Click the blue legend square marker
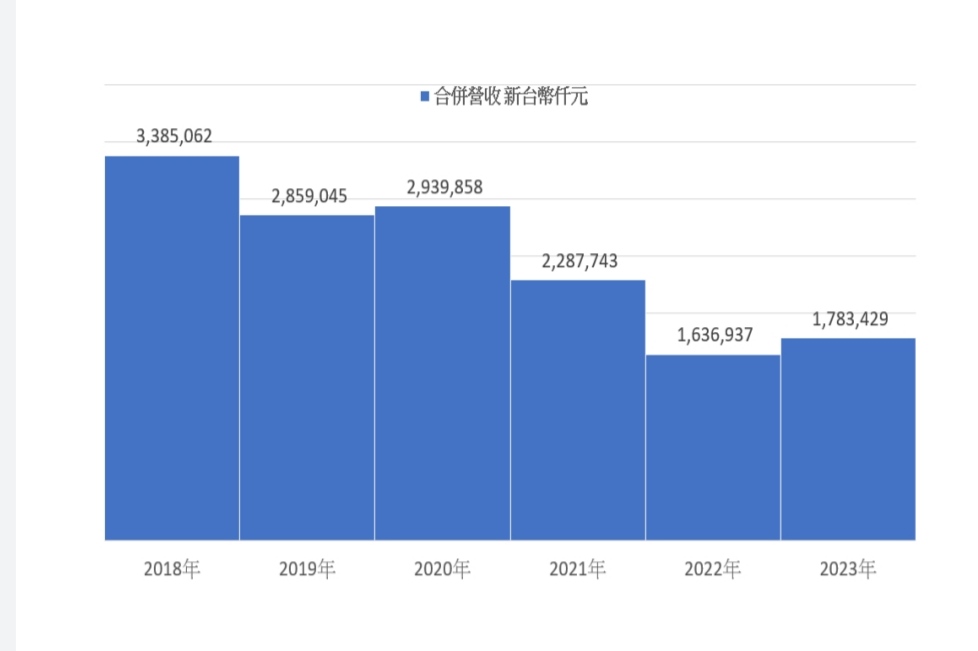This screenshot has height=651, width=978. click(x=425, y=96)
